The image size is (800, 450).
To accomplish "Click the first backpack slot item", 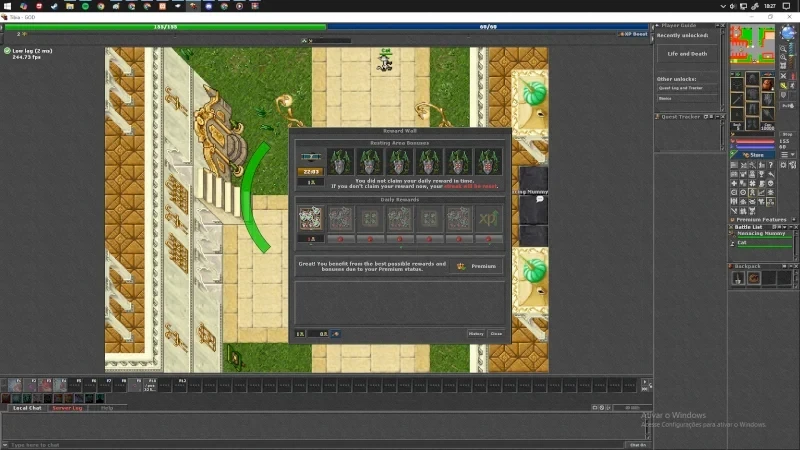I will tap(739, 278).
